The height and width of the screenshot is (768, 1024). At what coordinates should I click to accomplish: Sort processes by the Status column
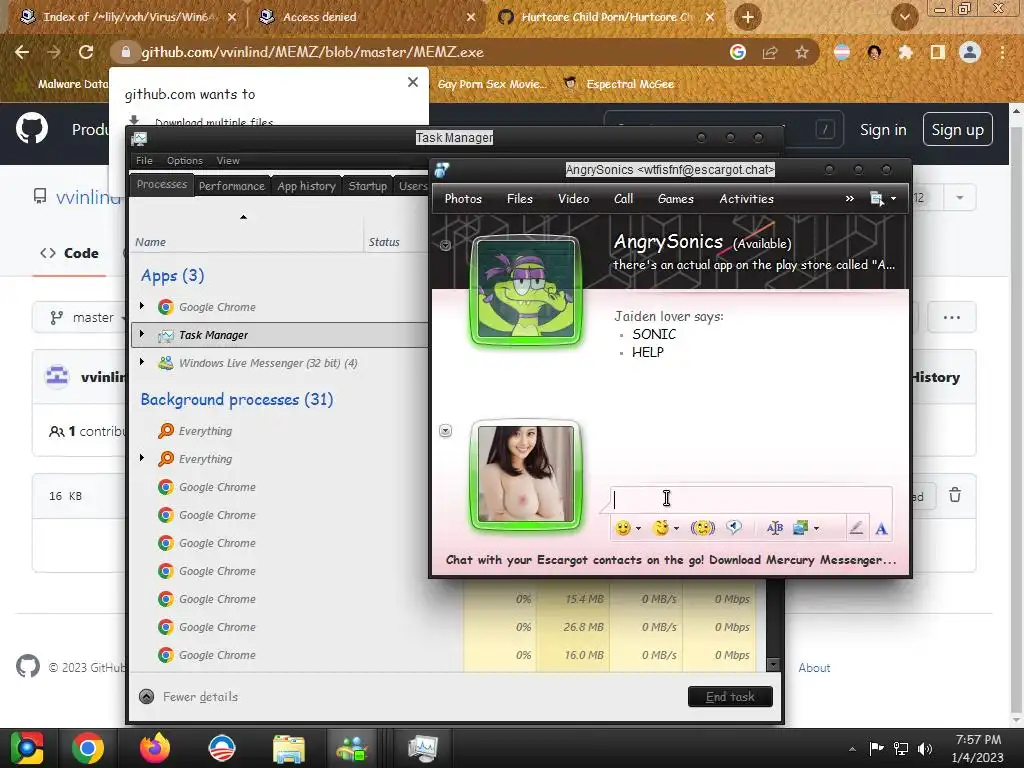point(395,242)
